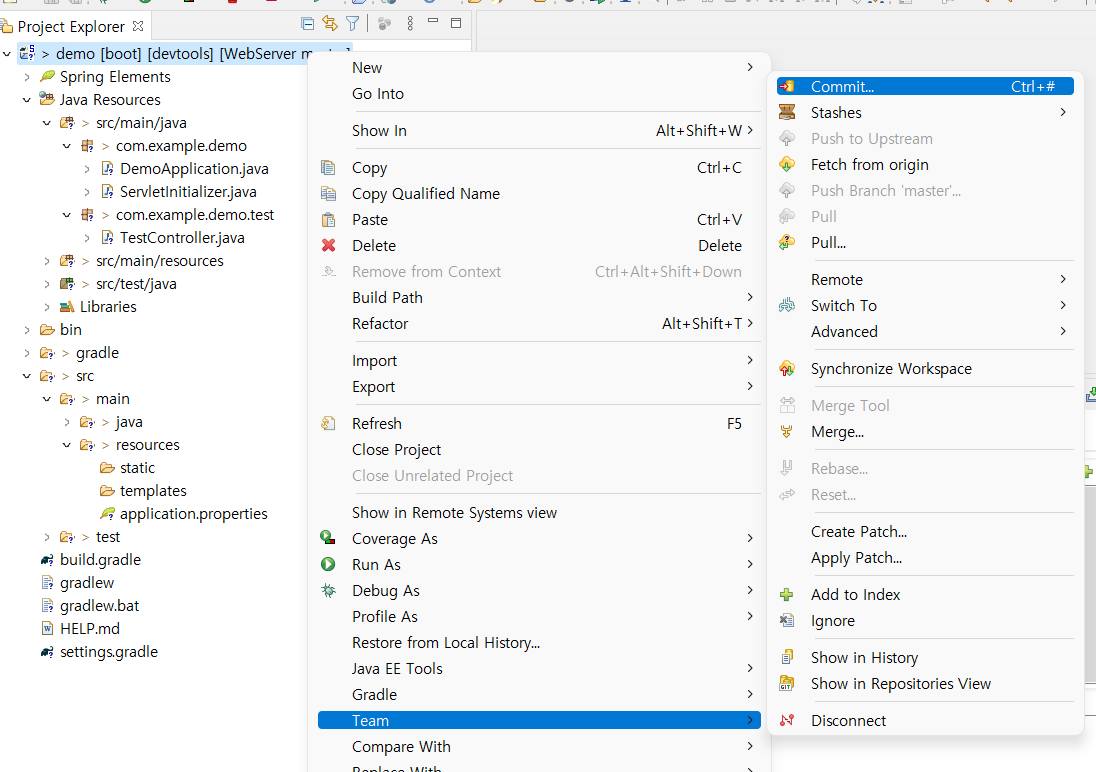Viewport: 1096px width, 772px height.
Task: Open the Show In submenu
Action: [539, 131]
